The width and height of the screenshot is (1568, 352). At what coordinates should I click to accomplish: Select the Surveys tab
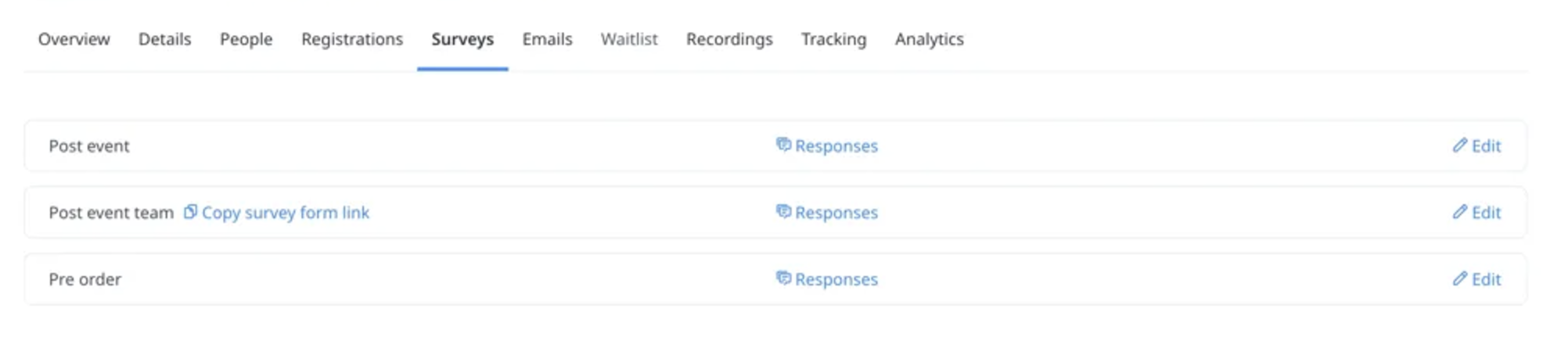coord(462,39)
